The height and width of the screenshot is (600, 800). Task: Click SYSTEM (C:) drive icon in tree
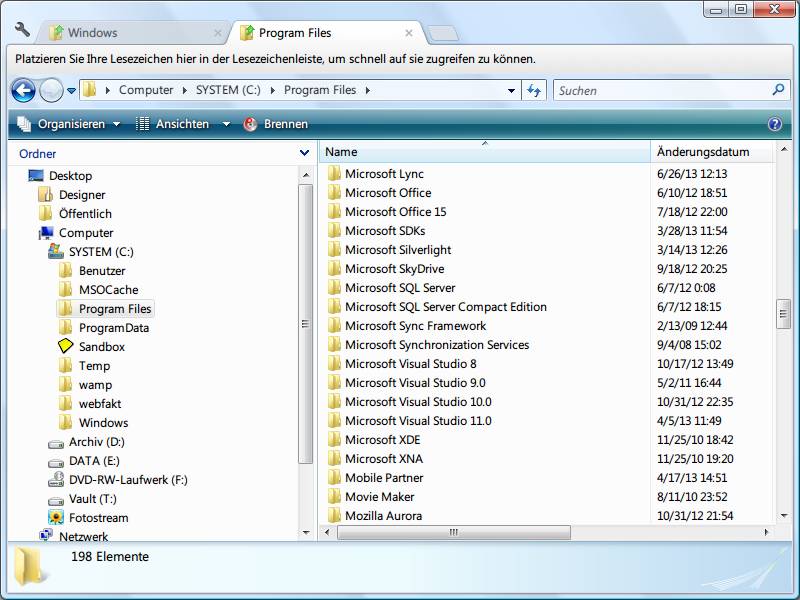click(x=56, y=252)
